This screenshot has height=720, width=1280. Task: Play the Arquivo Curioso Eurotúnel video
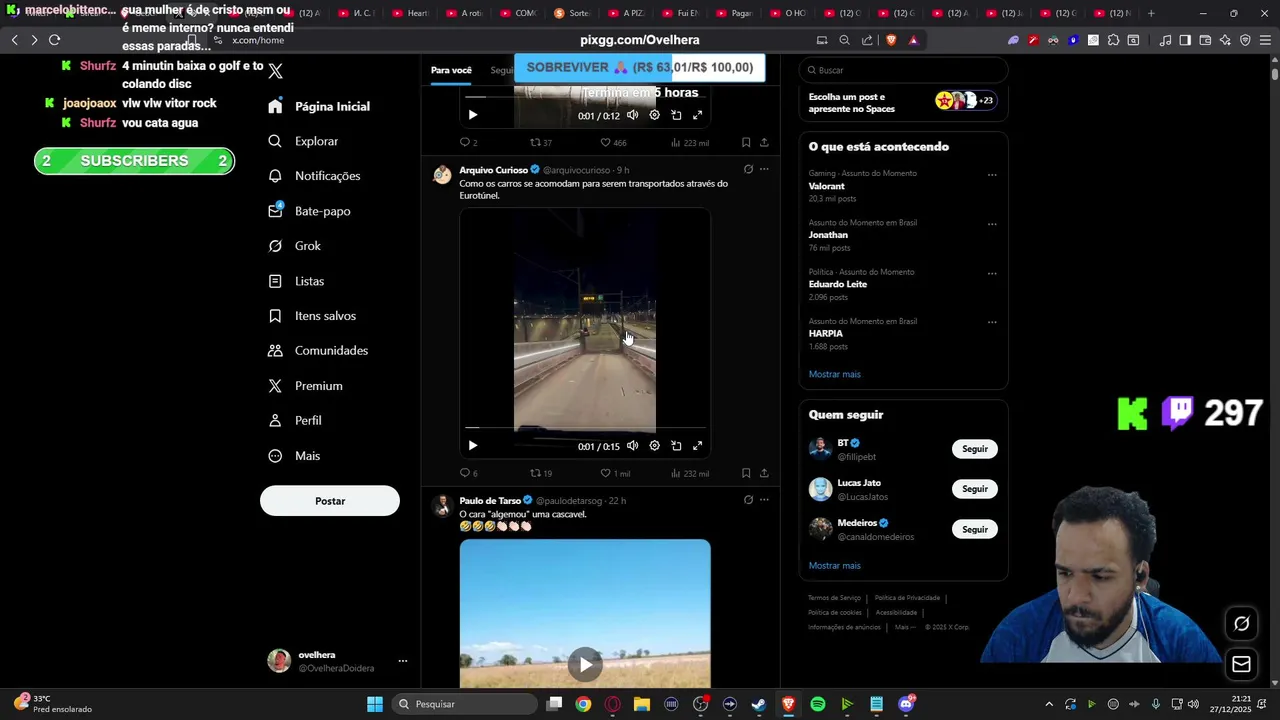coord(473,446)
